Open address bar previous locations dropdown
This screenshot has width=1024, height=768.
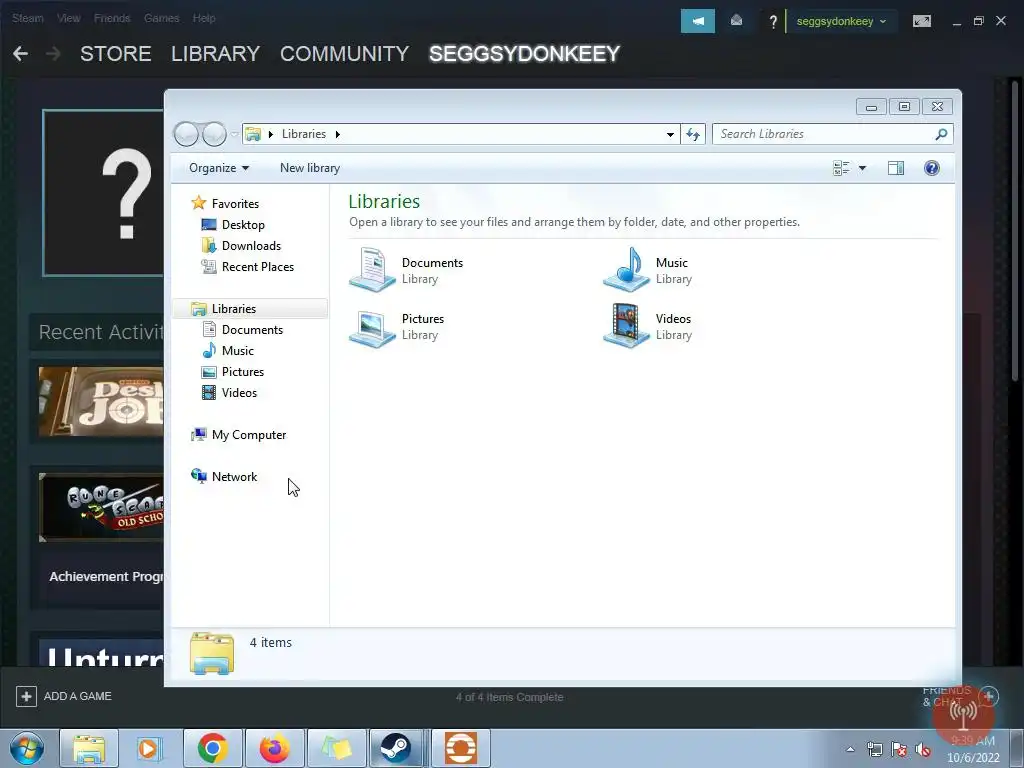(x=670, y=135)
